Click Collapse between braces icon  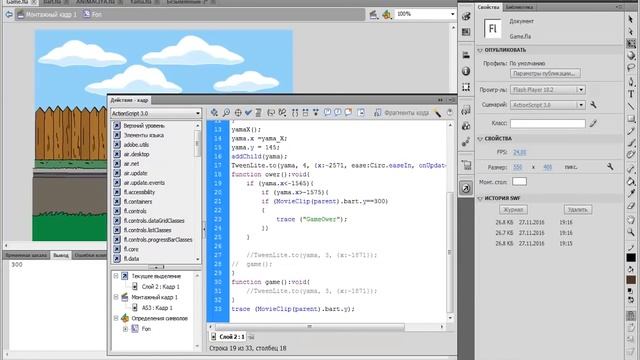[x=295, y=113]
